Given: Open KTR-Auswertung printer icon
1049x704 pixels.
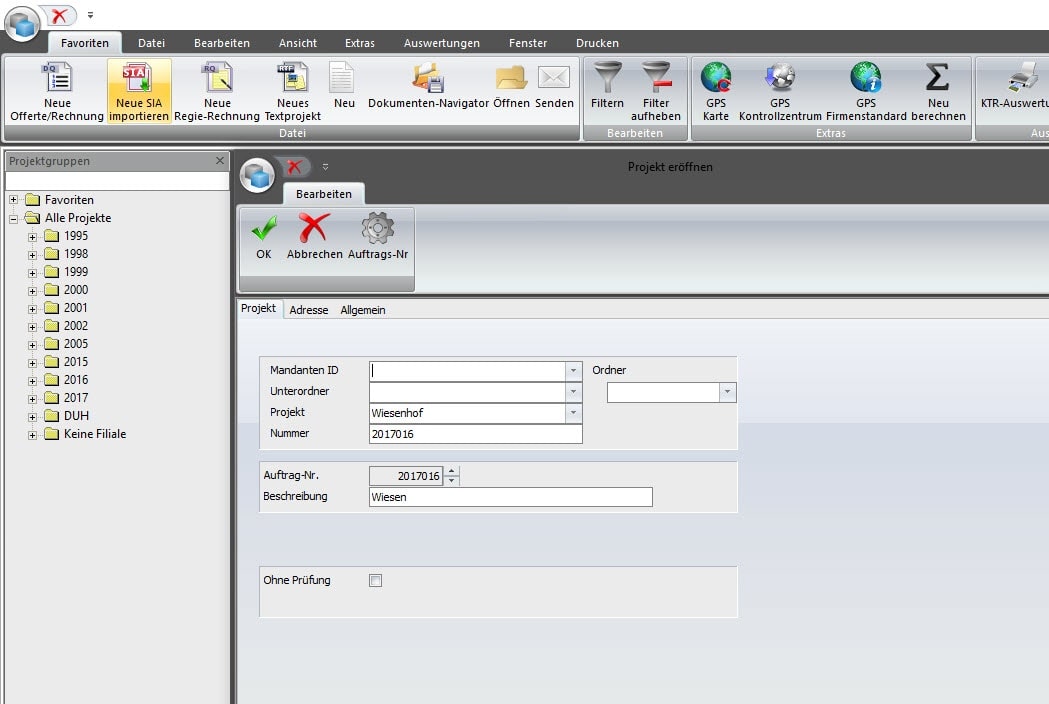Looking at the screenshot, I should click(1014, 85).
